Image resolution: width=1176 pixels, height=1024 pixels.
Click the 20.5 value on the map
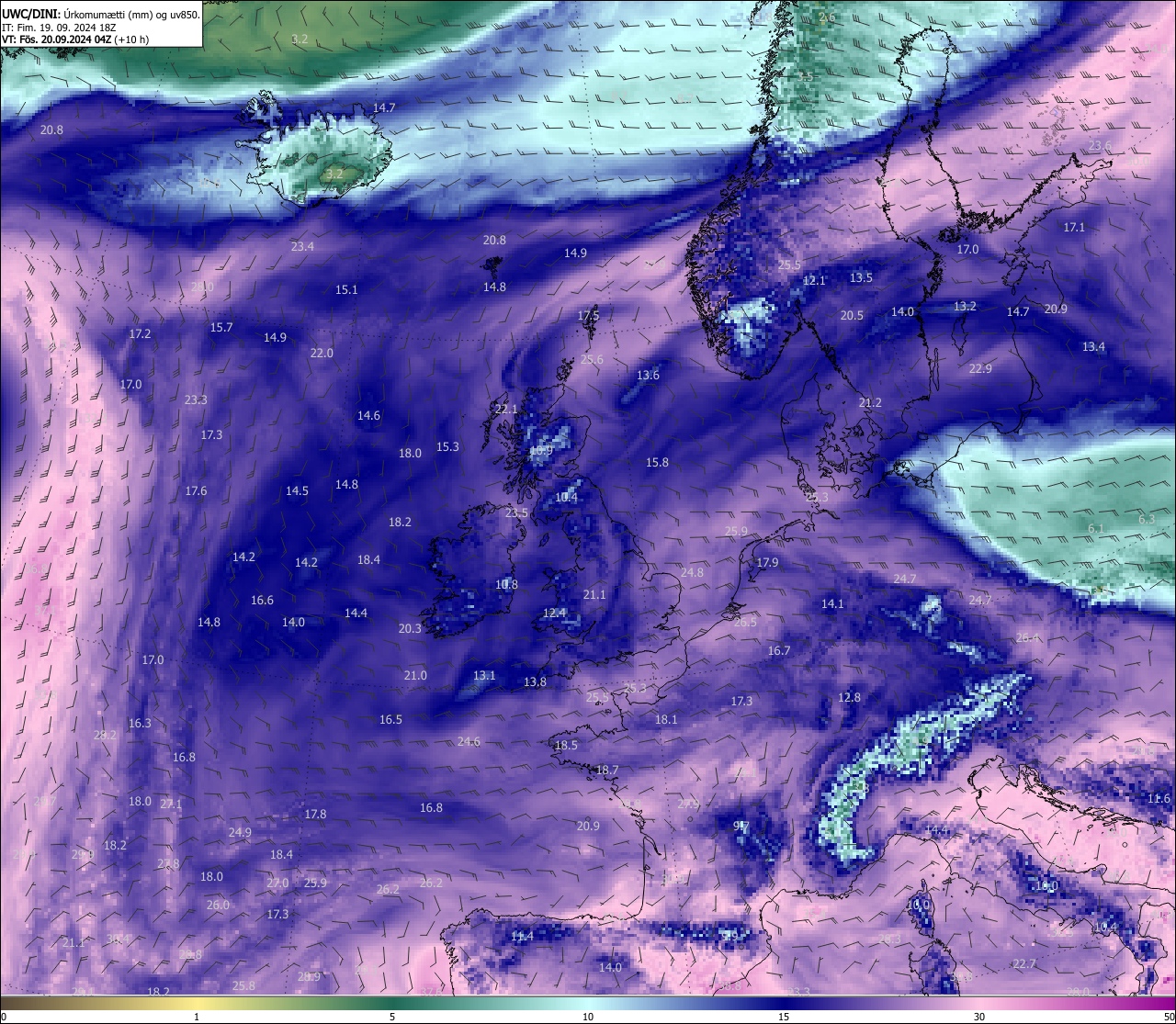coord(852,315)
